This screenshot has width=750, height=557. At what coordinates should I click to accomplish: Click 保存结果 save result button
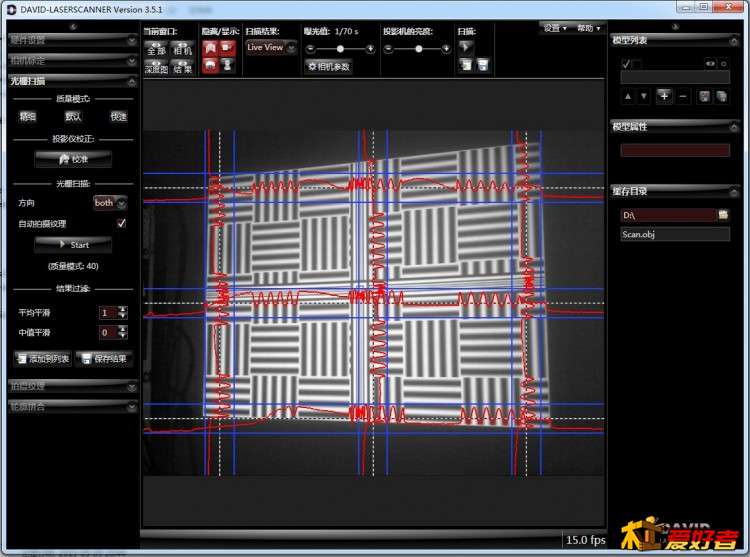[x=104, y=359]
